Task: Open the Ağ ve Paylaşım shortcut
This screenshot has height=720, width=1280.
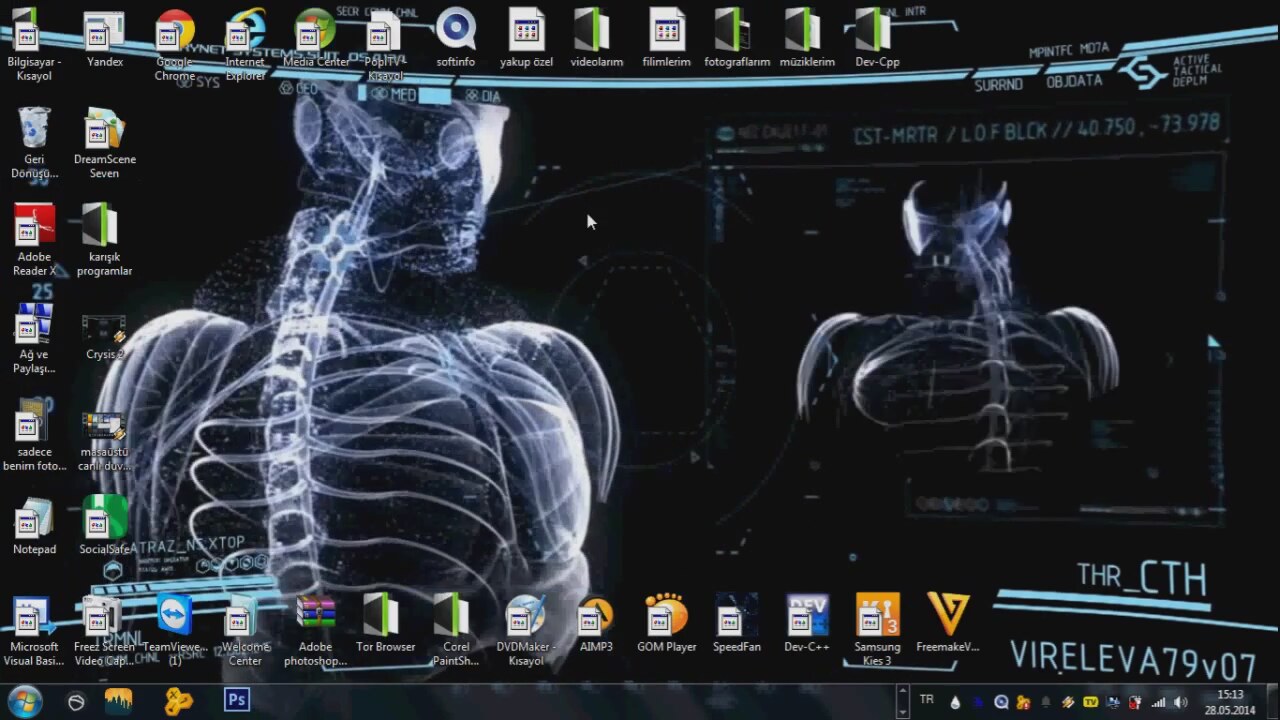Action: [x=34, y=339]
